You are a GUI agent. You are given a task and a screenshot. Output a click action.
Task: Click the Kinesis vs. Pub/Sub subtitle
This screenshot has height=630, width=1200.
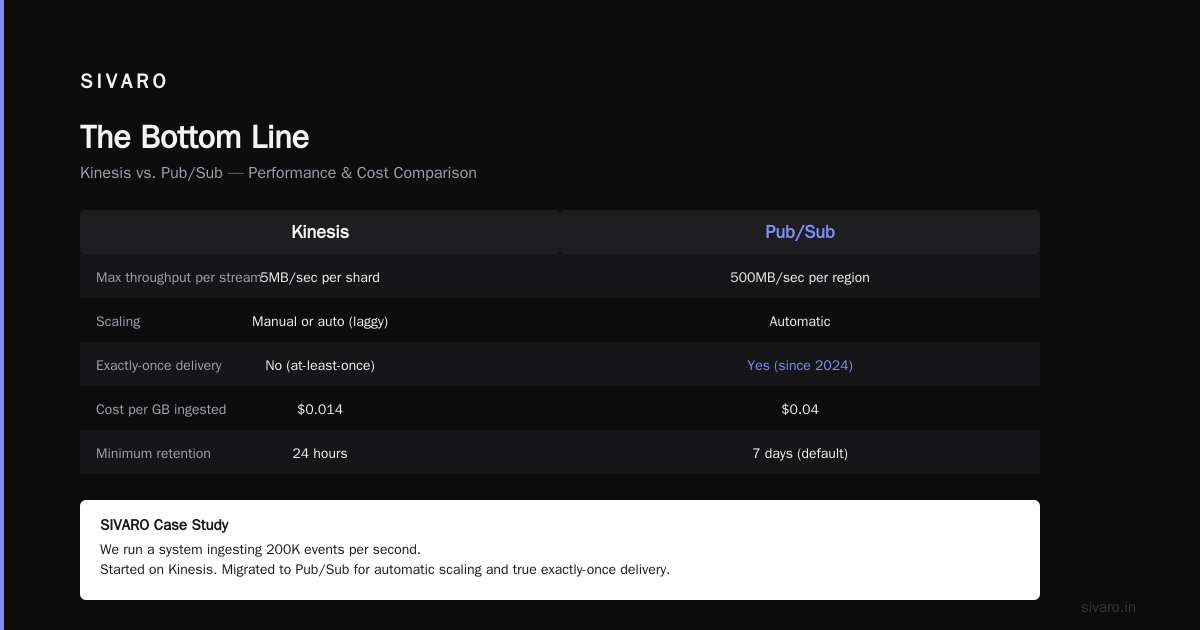click(x=278, y=173)
